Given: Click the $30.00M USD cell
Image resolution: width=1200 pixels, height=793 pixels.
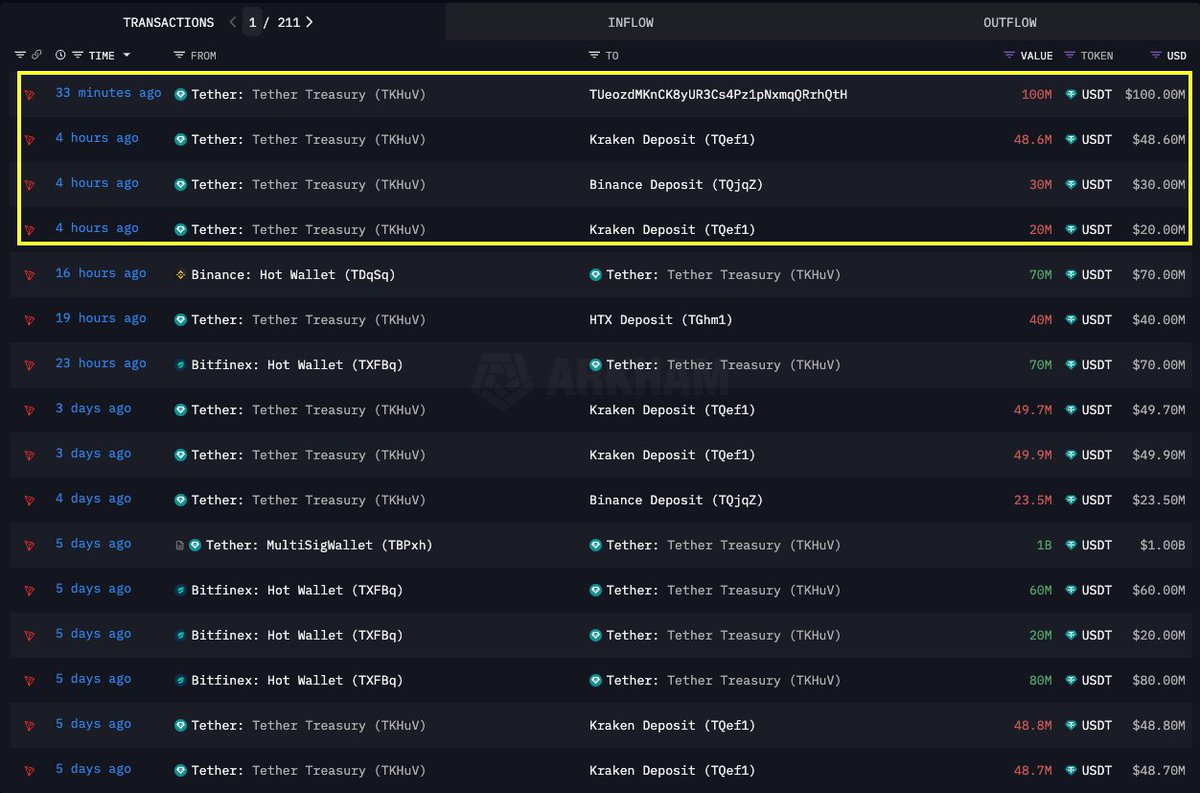Looking at the screenshot, I should tap(1159, 185).
